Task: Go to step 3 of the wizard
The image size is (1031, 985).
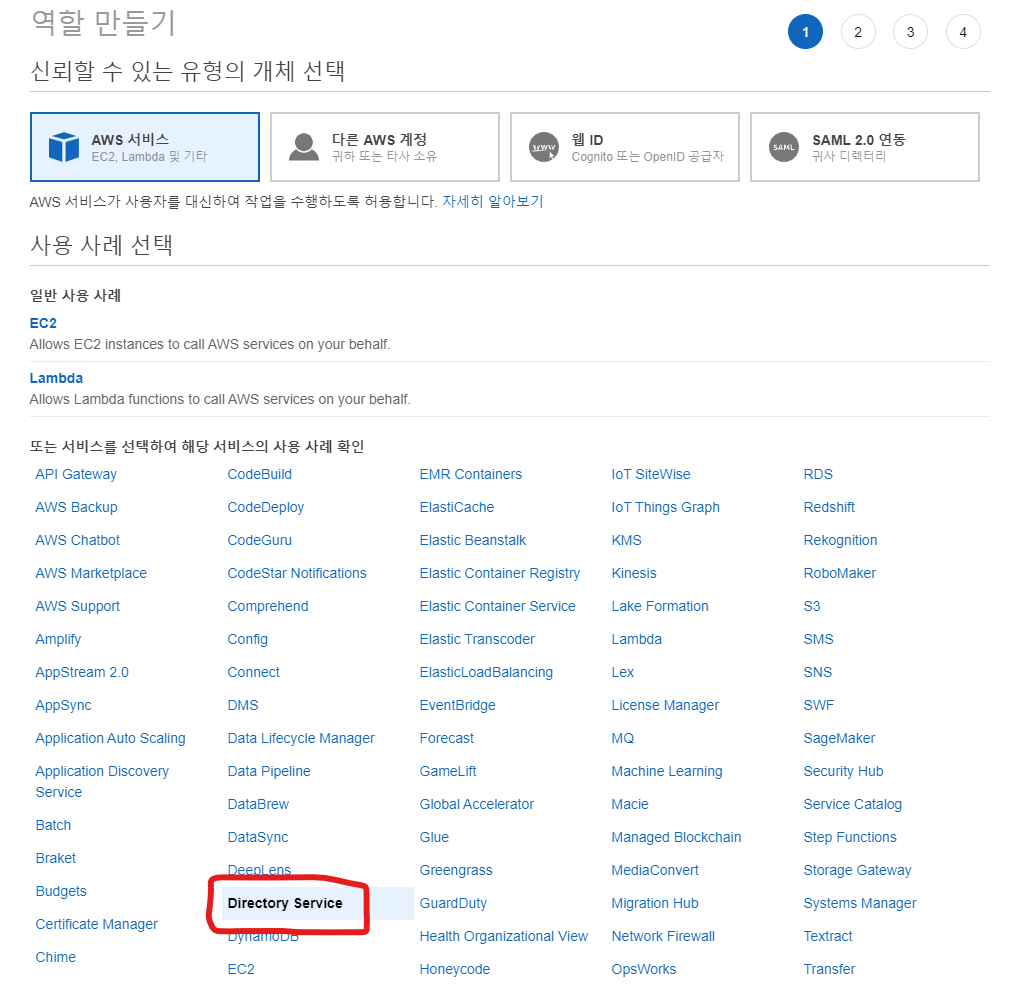Action: (x=911, y=32)
